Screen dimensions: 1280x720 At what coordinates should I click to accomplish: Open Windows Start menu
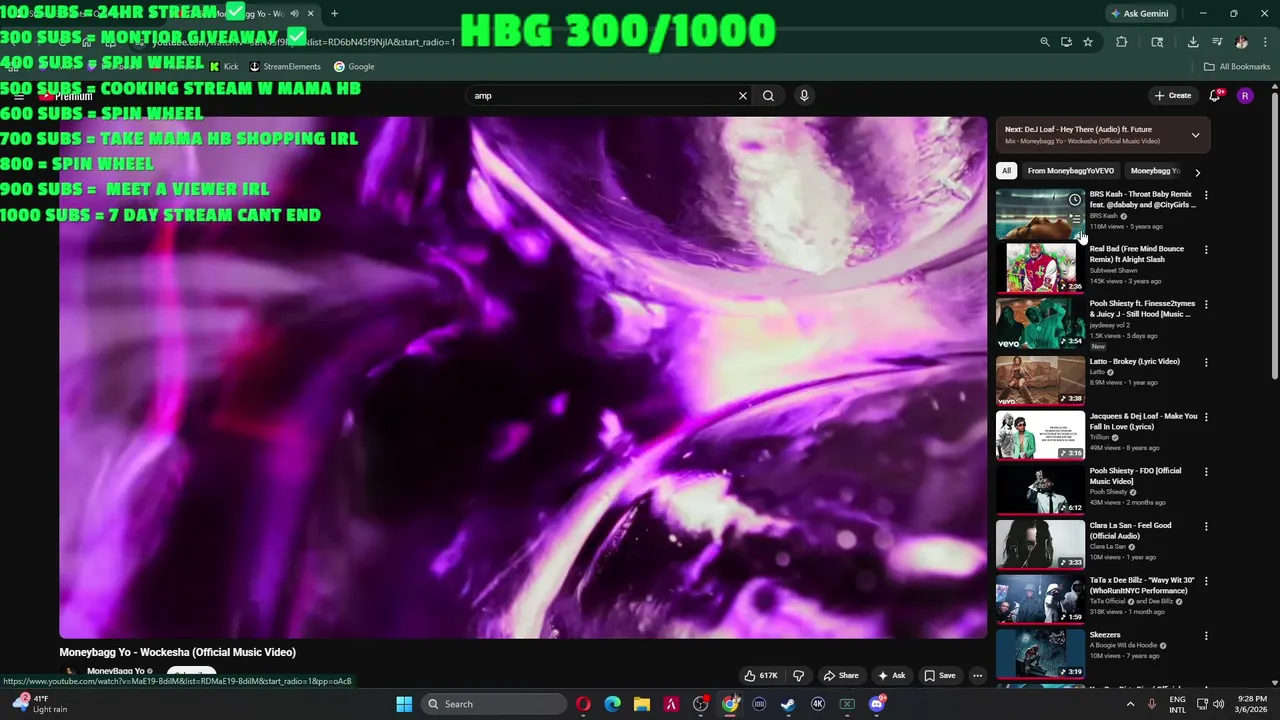pos(404,704)
